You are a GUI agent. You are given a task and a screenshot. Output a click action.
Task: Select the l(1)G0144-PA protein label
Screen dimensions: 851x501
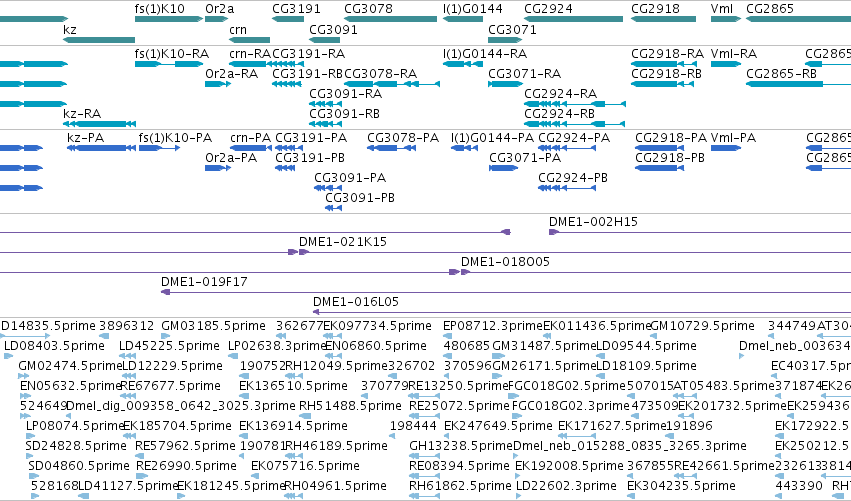[492, 138]
